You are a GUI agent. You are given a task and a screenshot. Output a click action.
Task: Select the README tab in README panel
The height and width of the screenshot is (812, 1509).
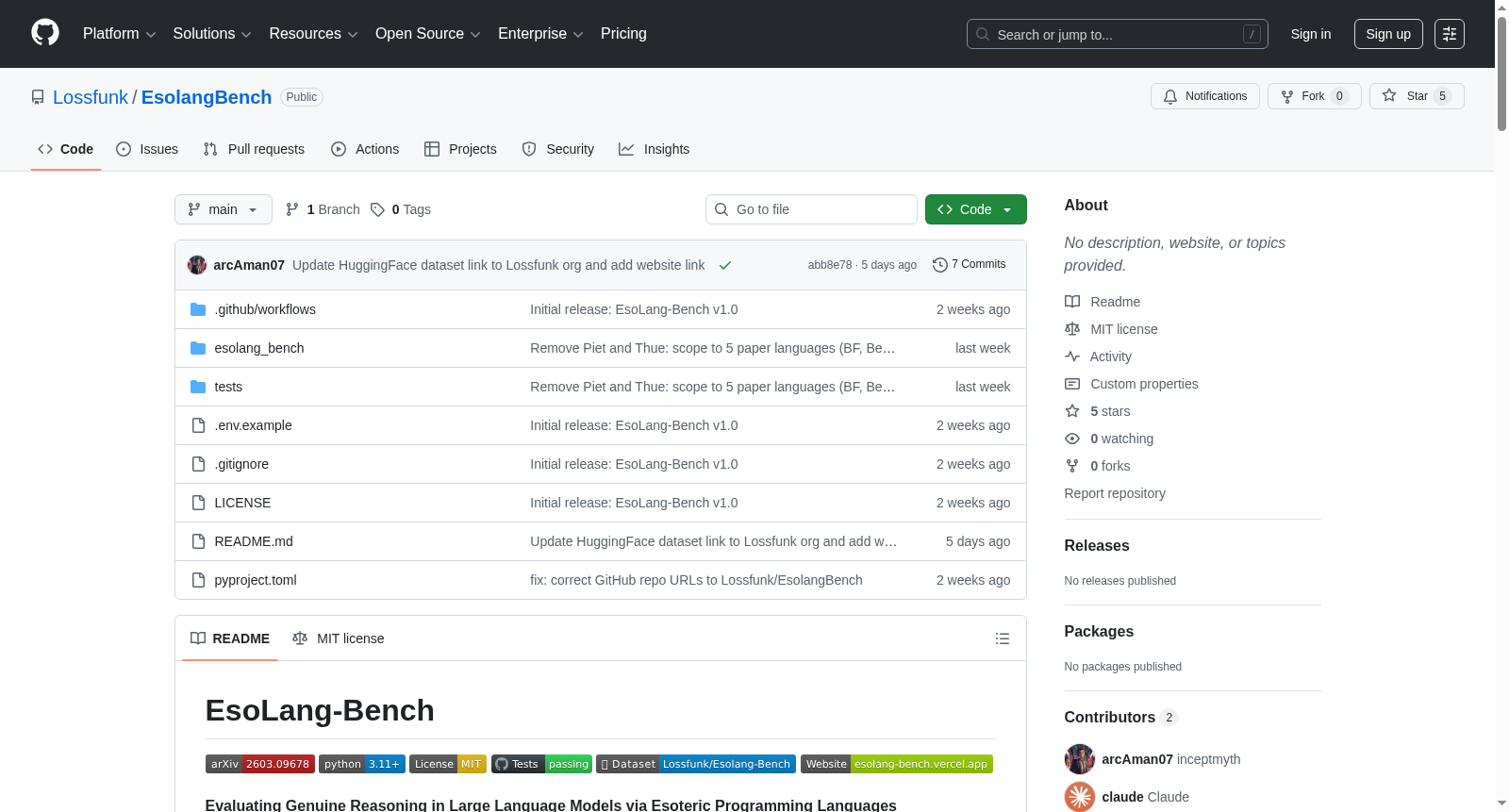pos(230,638)
